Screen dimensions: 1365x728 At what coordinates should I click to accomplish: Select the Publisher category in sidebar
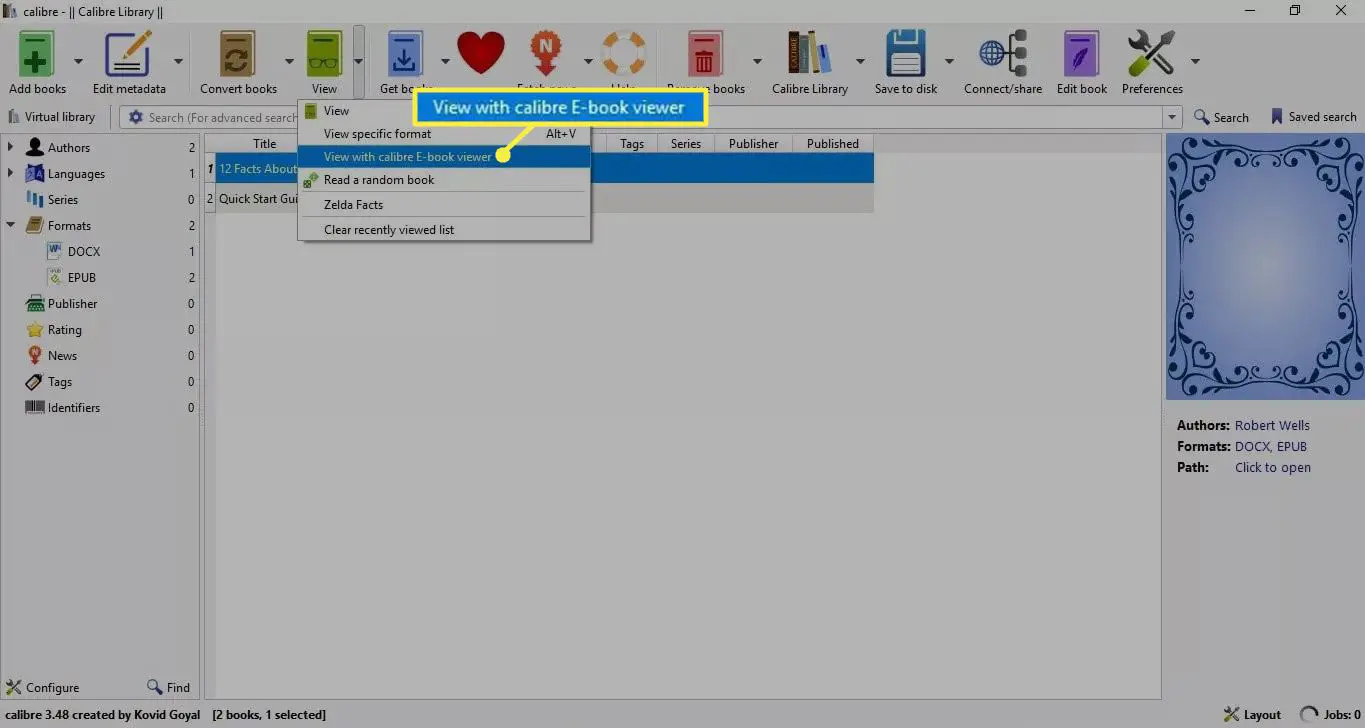(73, 303)
